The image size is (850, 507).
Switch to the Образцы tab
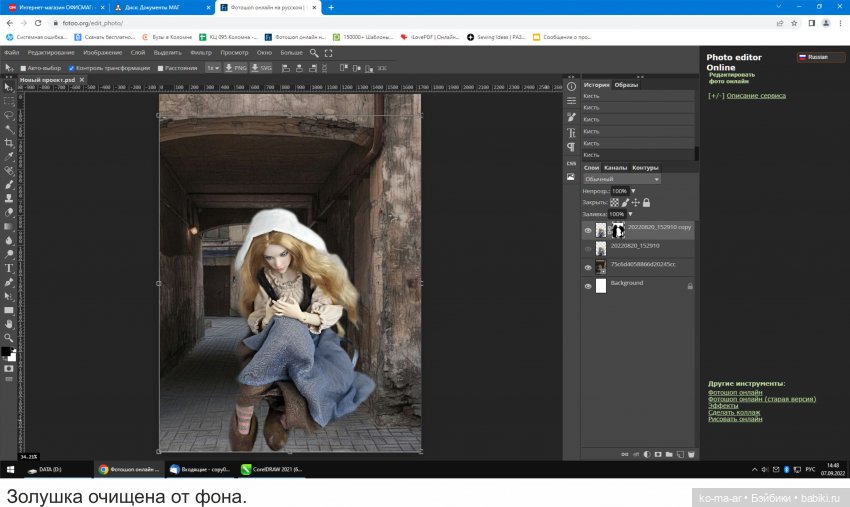point(626,85)
